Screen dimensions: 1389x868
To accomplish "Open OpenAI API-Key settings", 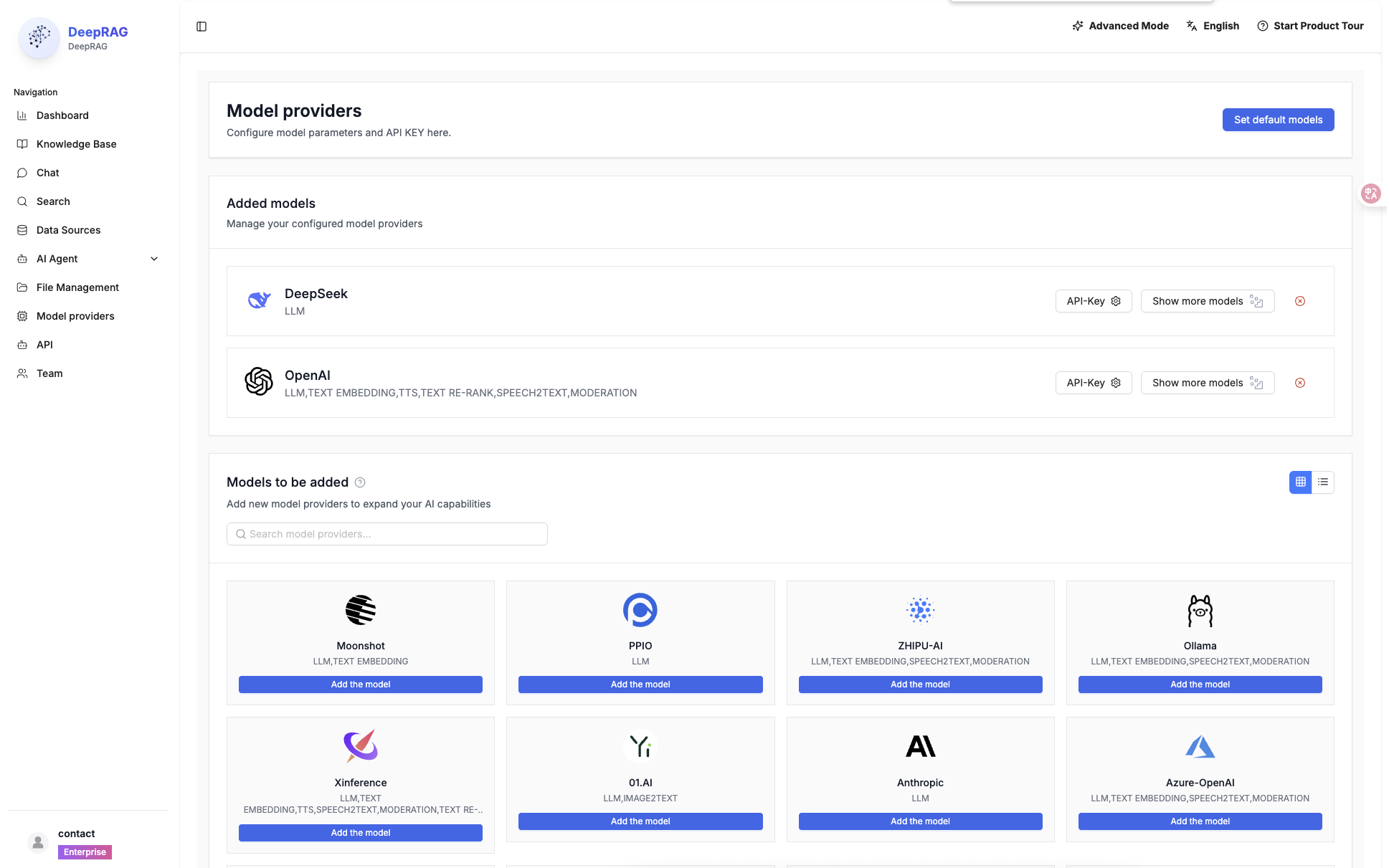I will [1093, 383].
